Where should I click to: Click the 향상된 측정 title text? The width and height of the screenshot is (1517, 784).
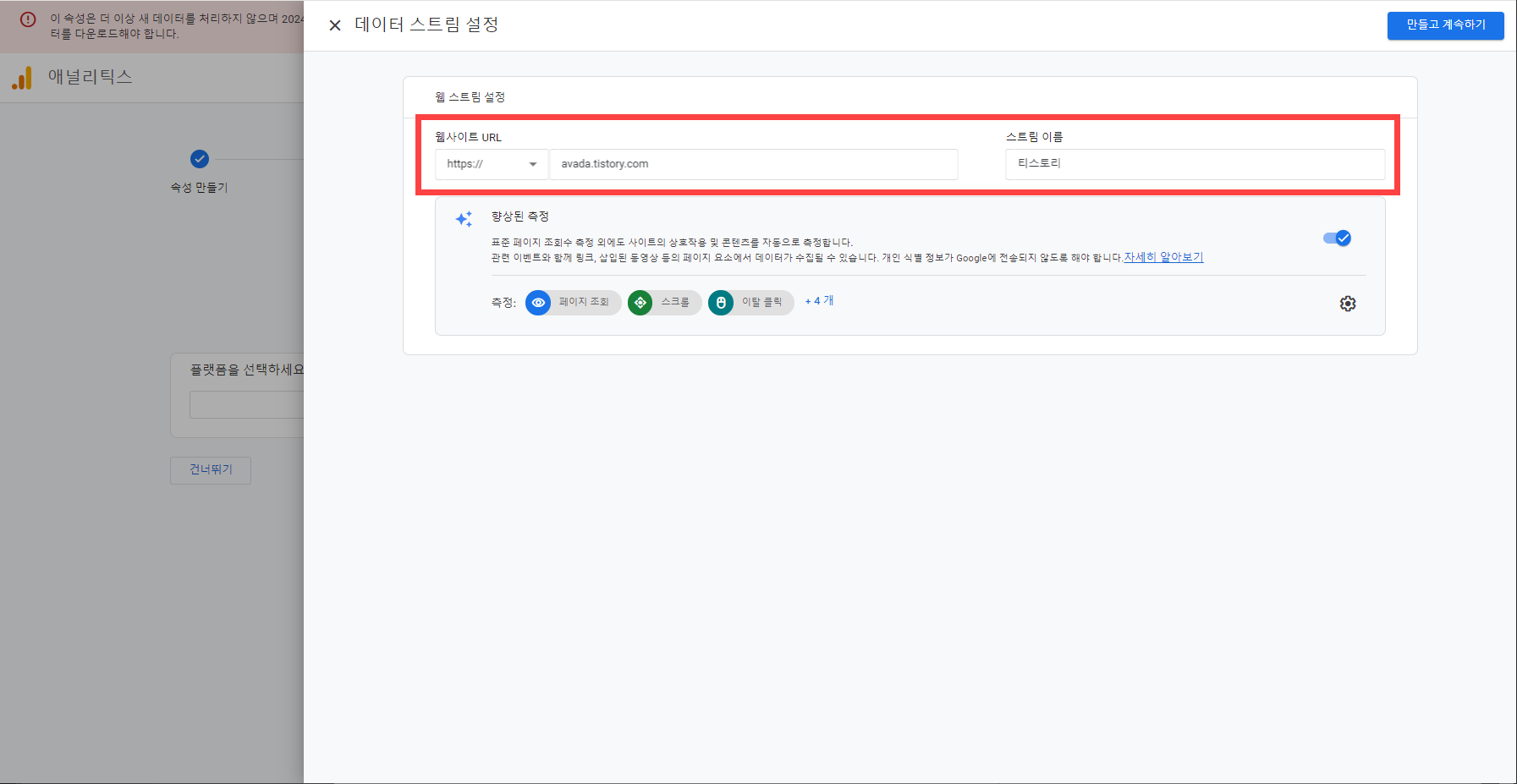tap(520, 217)
